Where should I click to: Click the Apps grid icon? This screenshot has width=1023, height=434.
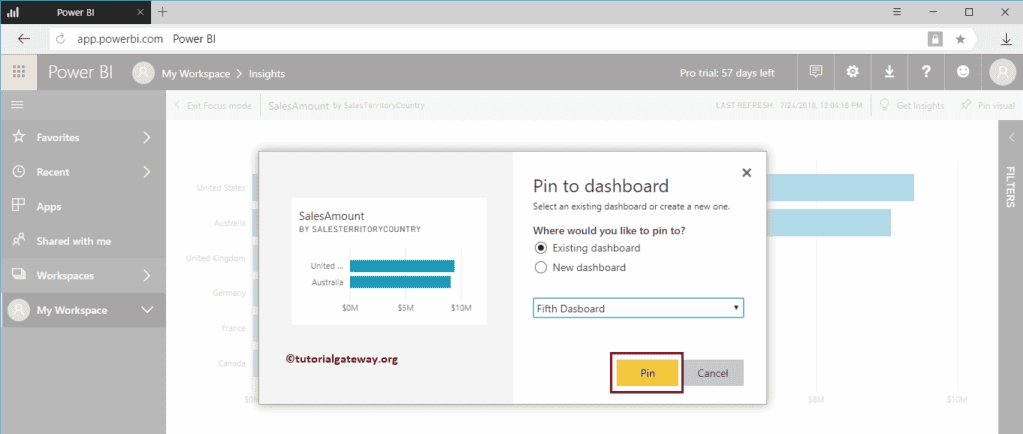click(x=19, y=206)
